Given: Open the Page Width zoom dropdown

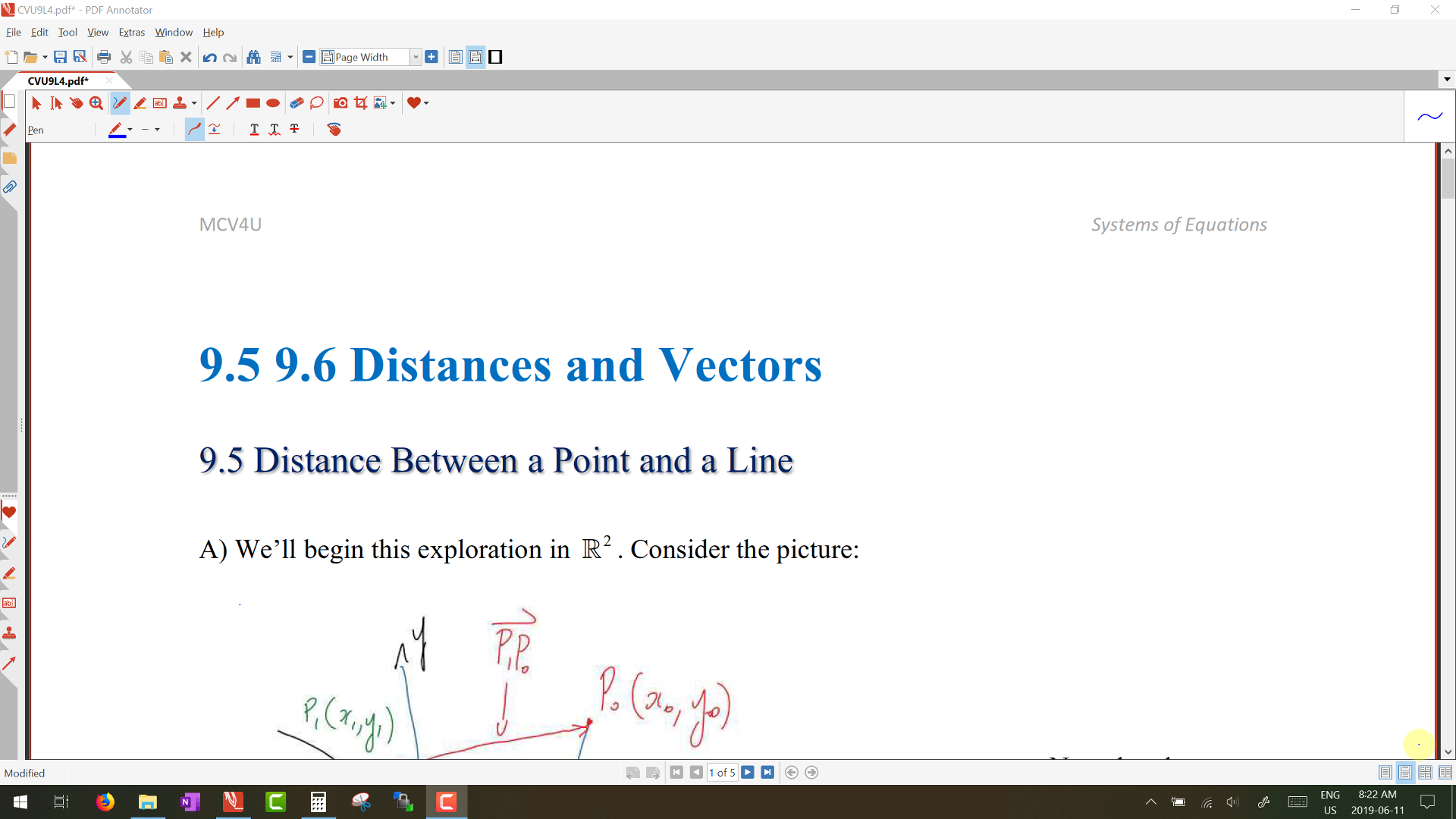Looking at the screenshot, I should click(x=416, y=57).
